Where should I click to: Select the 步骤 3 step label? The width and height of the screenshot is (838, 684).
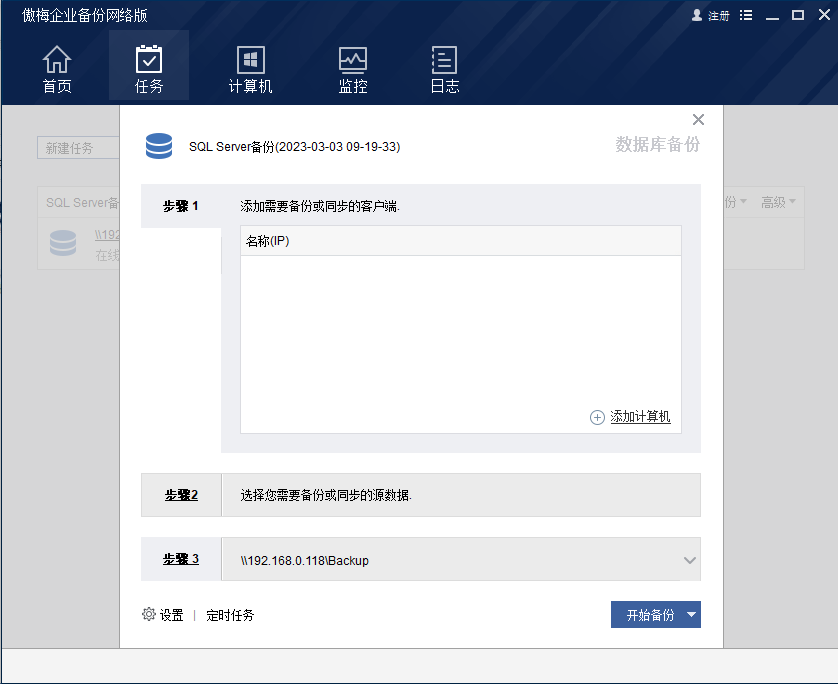tap(181, 560)
